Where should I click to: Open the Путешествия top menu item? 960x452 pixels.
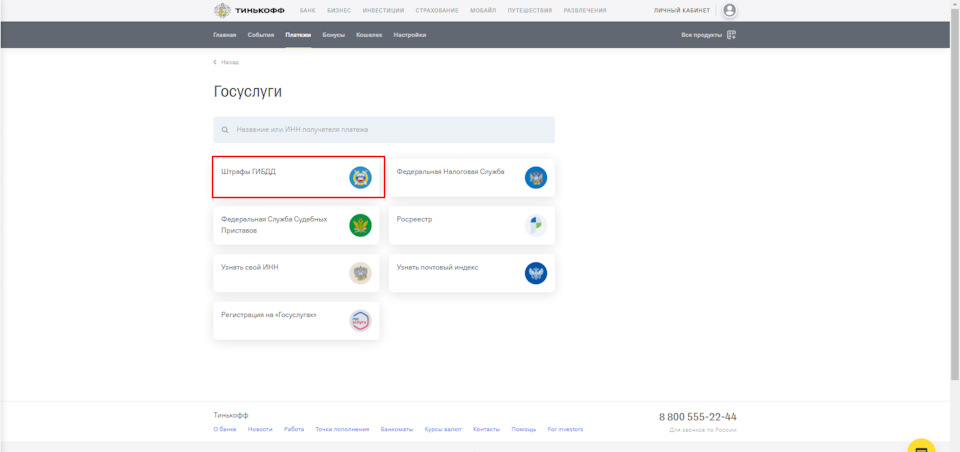[530, 10]
